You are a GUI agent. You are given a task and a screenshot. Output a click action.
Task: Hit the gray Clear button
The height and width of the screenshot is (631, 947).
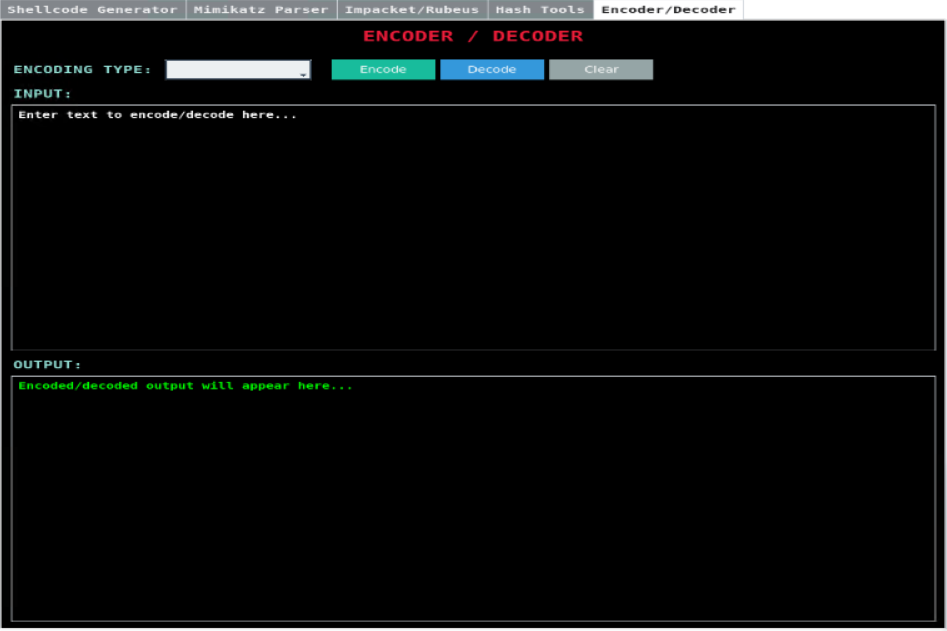coord(601,70)
